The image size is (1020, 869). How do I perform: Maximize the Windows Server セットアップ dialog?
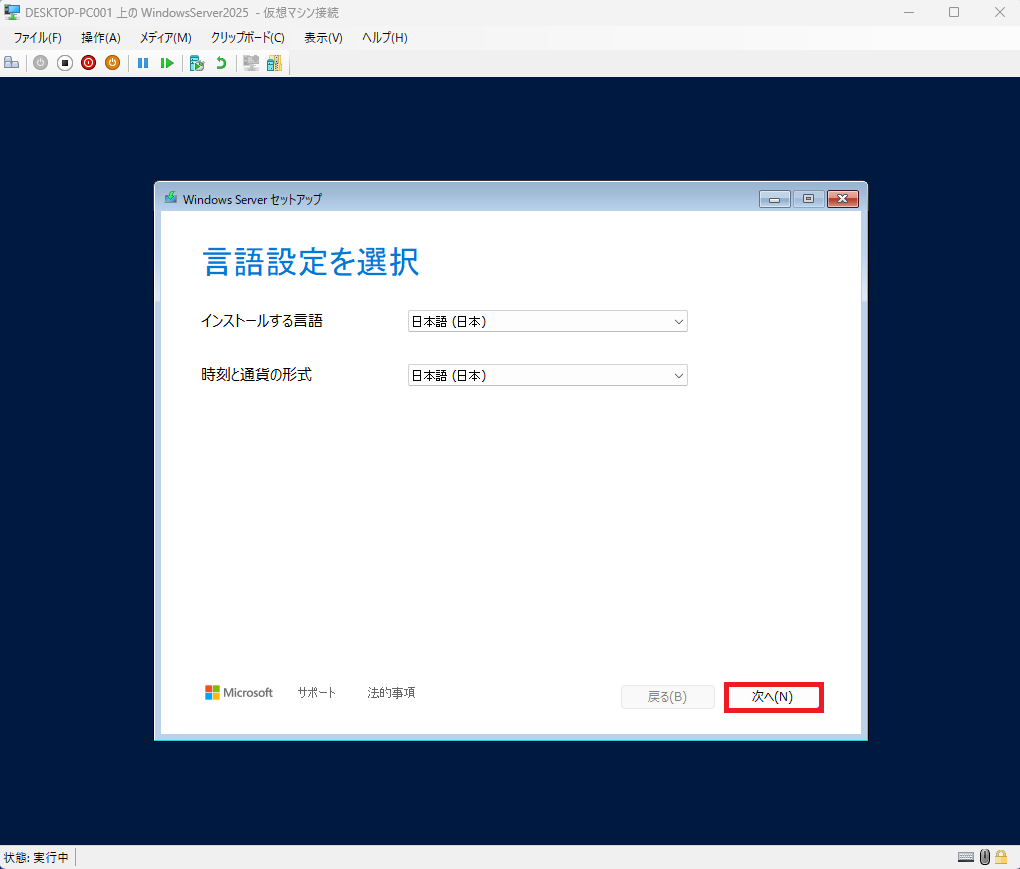(809, 199)
